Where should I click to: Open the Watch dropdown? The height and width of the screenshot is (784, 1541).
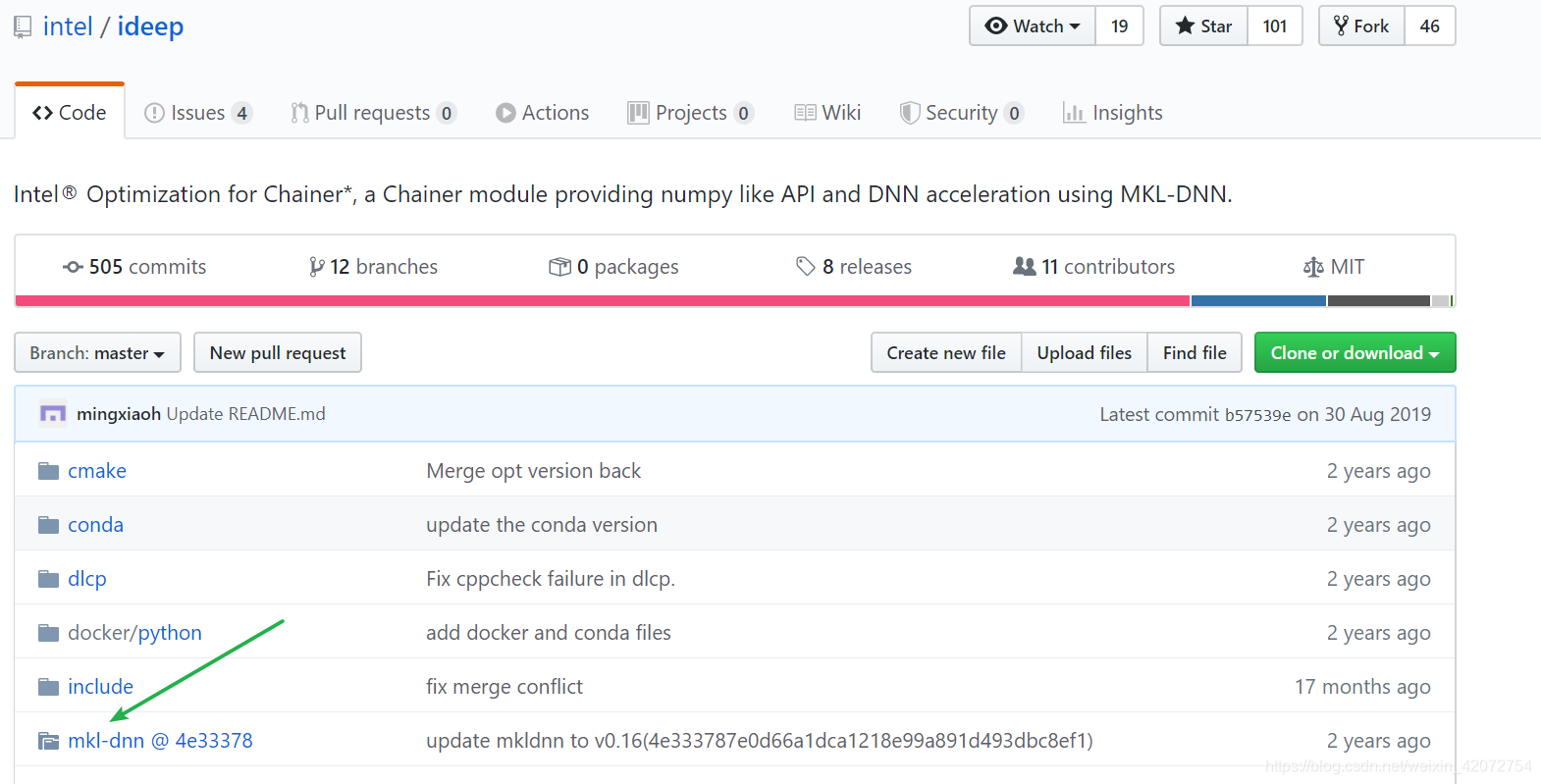tap(1033, 26)
